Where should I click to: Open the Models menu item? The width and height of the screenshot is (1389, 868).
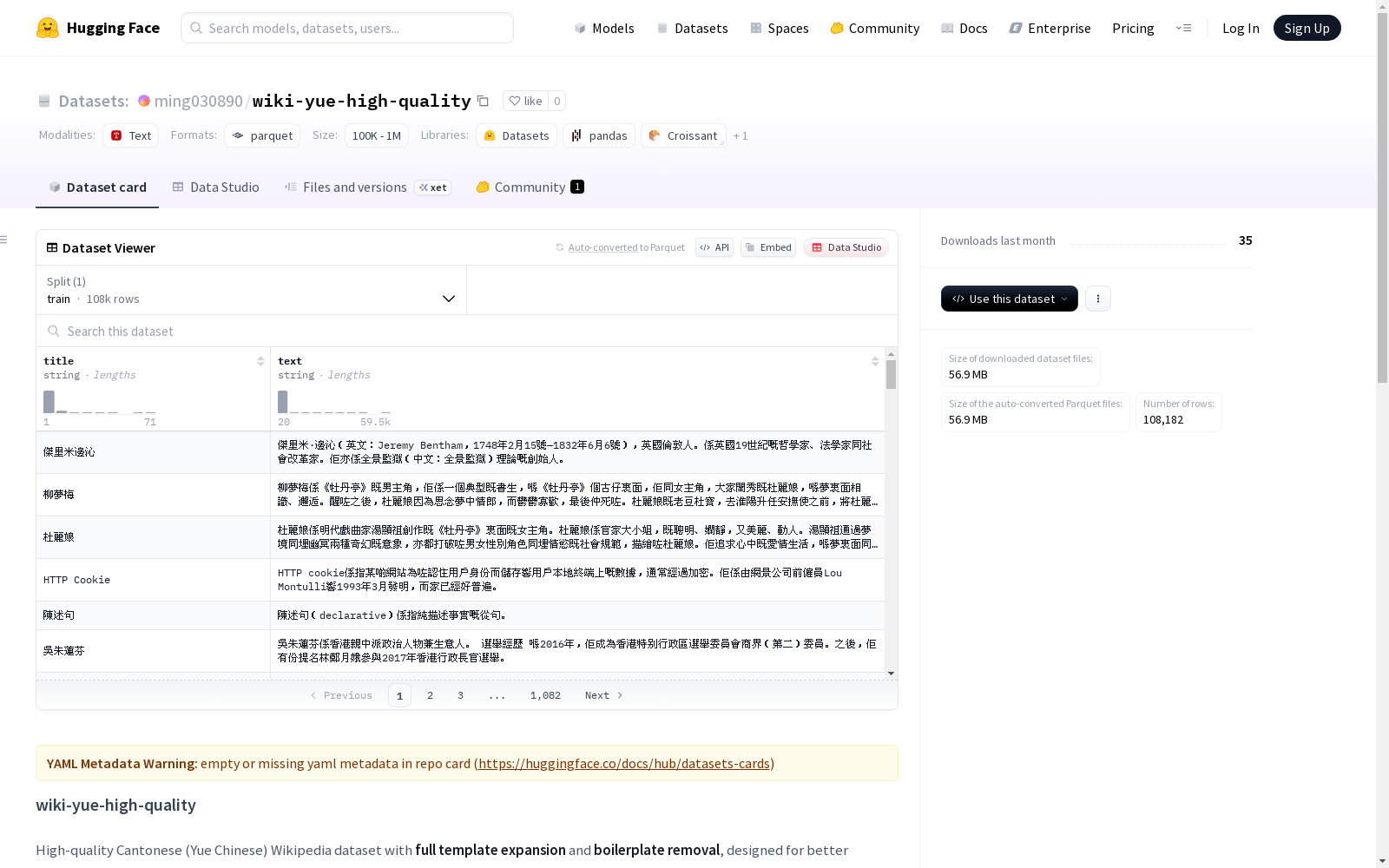click(604, 28)
